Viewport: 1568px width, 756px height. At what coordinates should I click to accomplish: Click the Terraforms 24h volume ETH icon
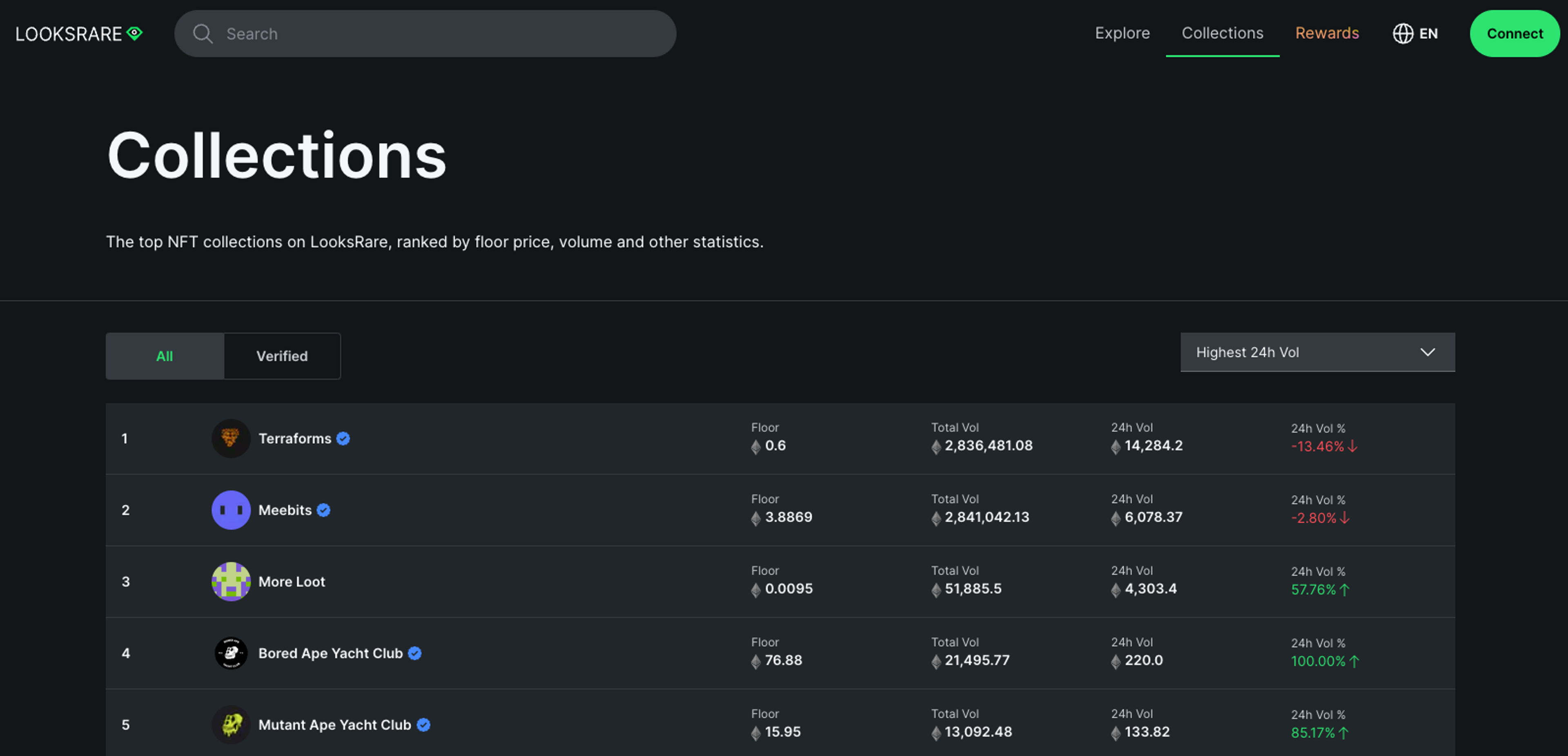[1116, 447]
